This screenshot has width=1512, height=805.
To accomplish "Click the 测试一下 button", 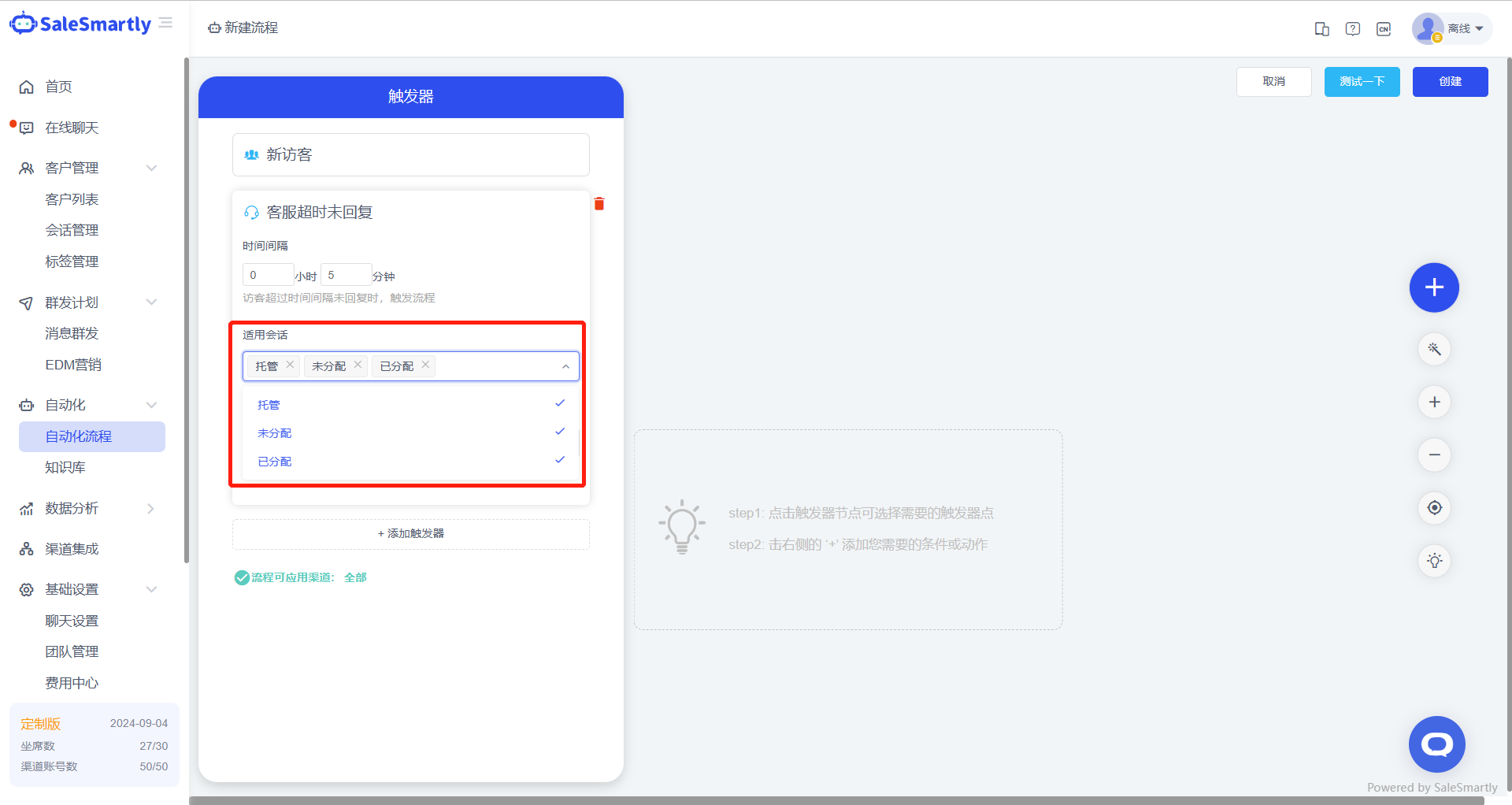I will point(1362,82).
